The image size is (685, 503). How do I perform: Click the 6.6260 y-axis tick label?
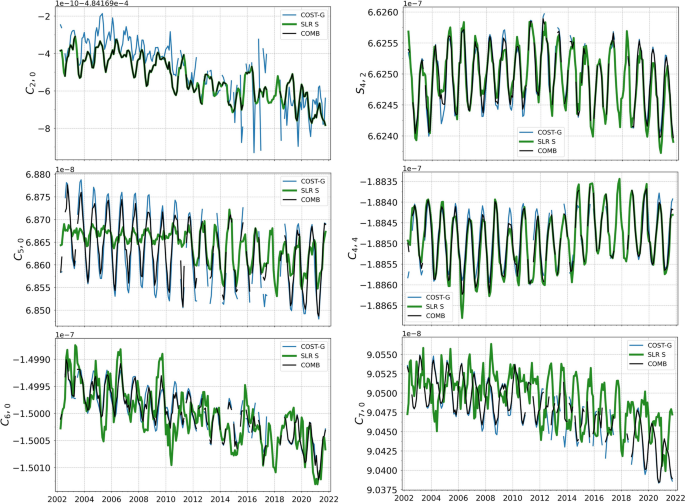(x=383, y=12)
